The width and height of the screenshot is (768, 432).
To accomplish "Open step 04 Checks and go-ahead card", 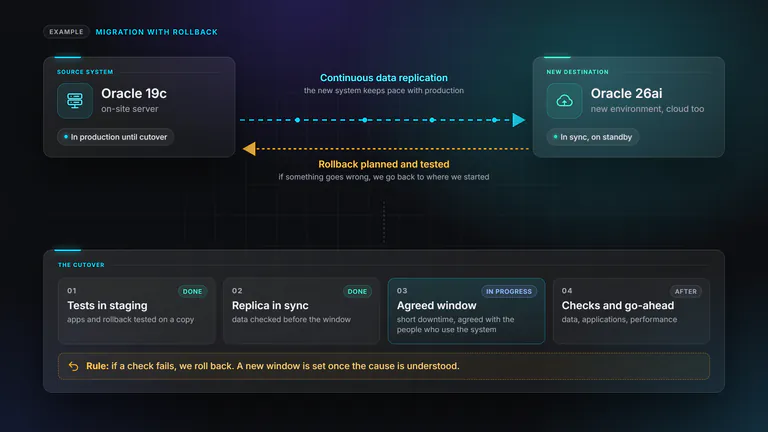I will point(631,311).
